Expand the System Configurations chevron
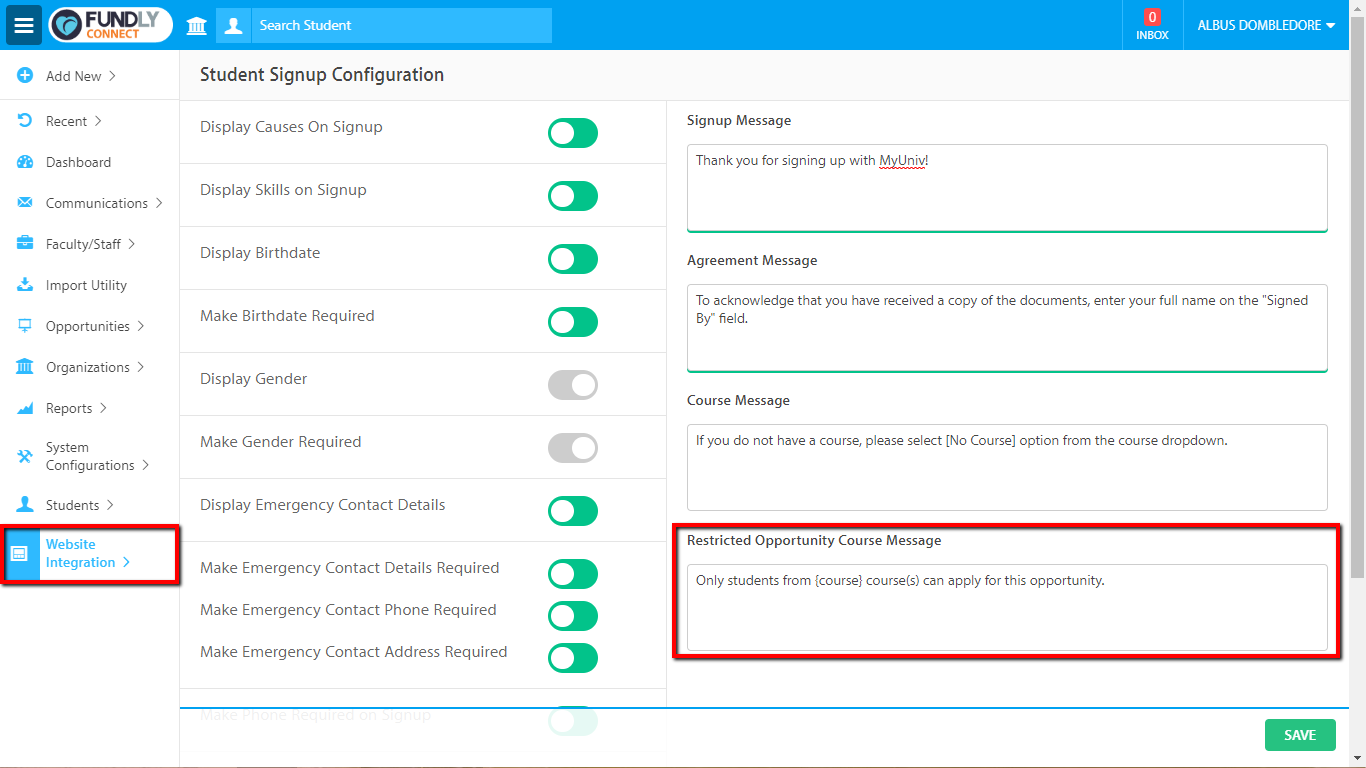Image resolution: width=1366 pixels, height=768 pixels. click(145, 465)
